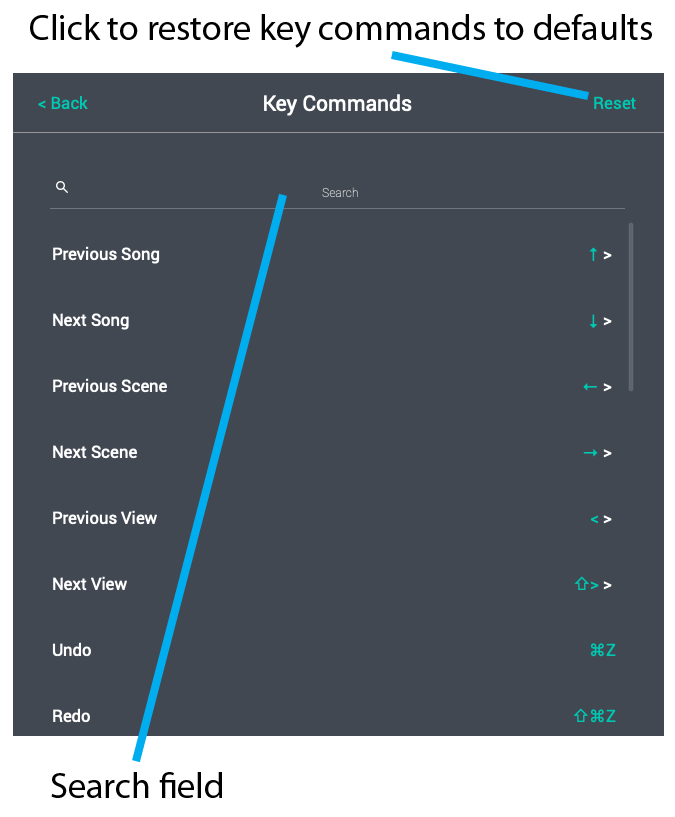
Task: Select the Redo command row
Action: pyautogui.click(x=300, y=716)
